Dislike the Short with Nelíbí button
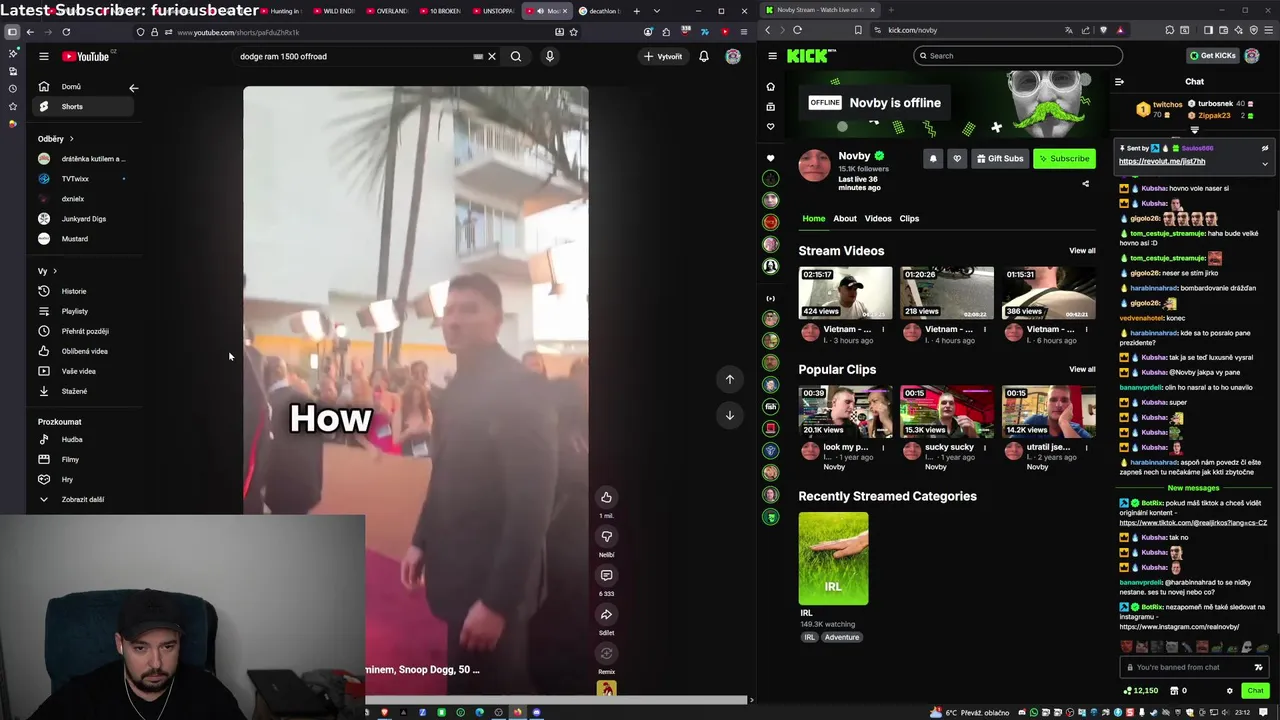The height and width of the screenshot is (720, 1280). tap(606, 536)
